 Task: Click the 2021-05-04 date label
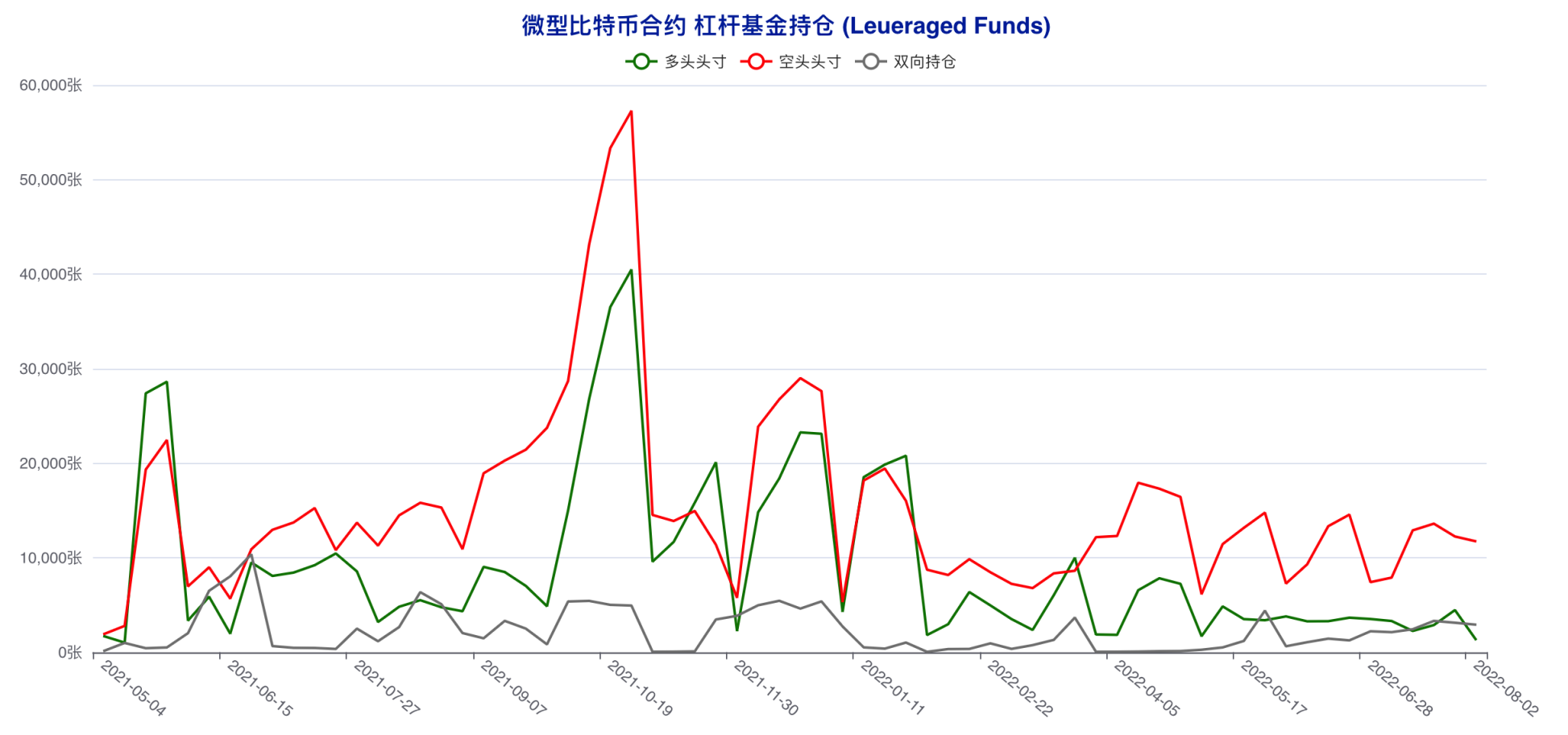point(133,688)
